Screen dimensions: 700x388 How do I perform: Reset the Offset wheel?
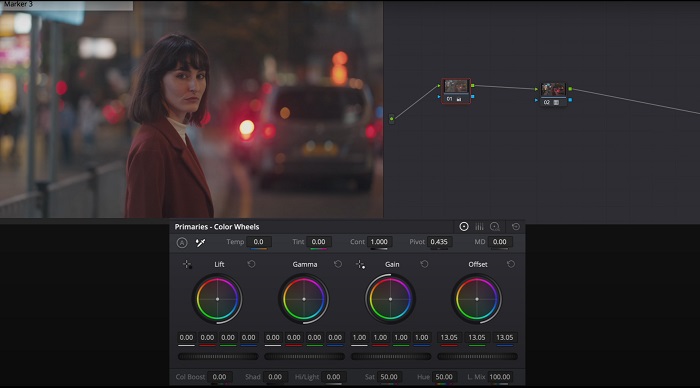[x=511, y=264]
